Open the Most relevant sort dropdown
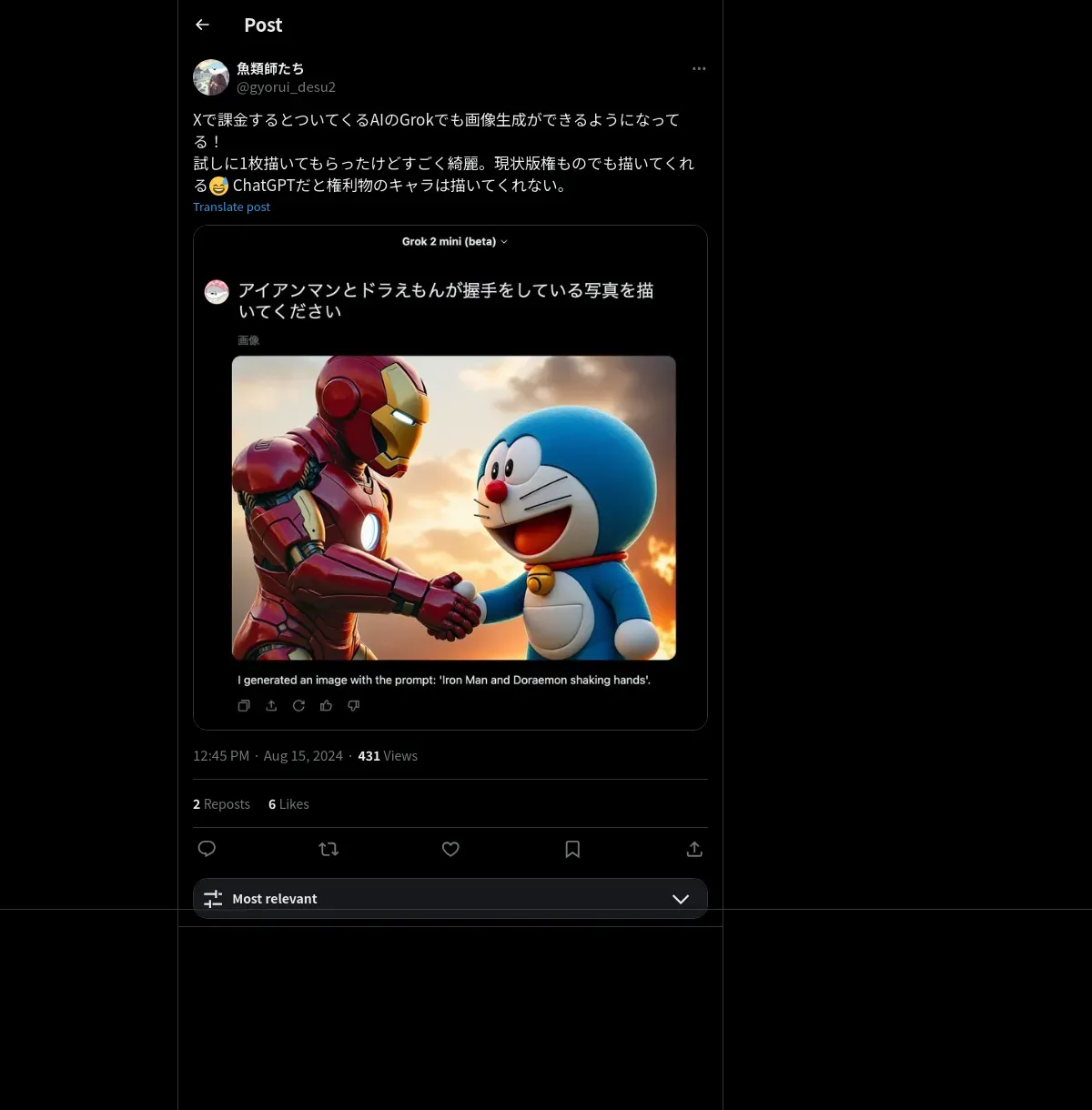The image size is (1092, 1110). pos(450,898)
